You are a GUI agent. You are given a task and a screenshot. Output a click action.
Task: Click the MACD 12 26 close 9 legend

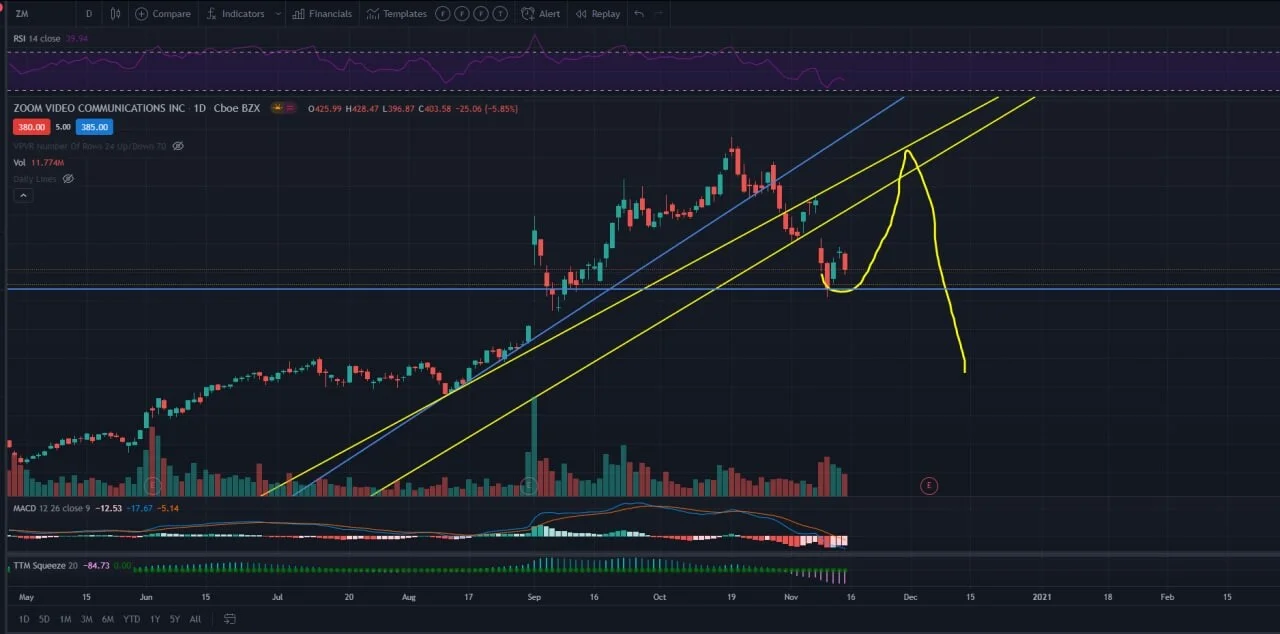(51, 508)
